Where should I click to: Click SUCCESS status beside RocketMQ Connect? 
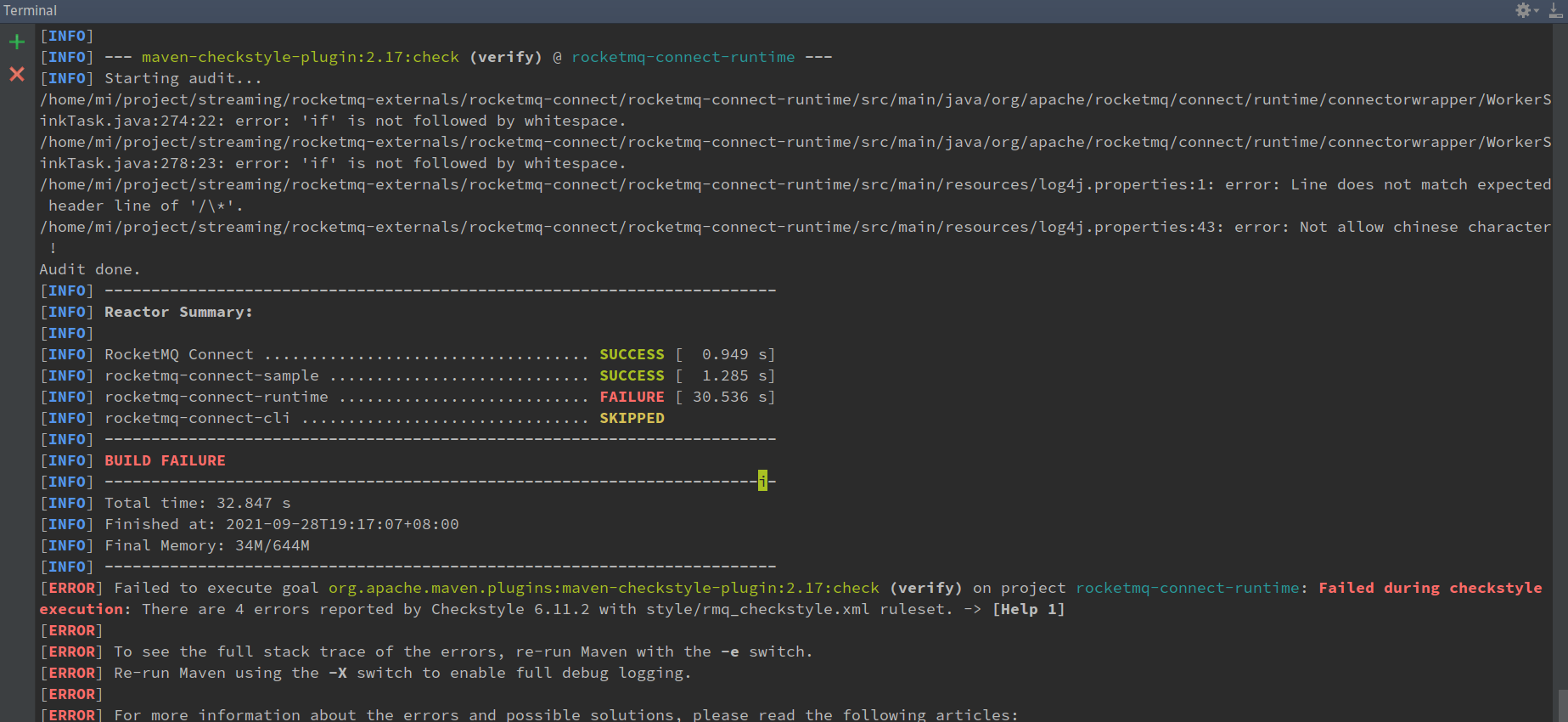[632, 354]
